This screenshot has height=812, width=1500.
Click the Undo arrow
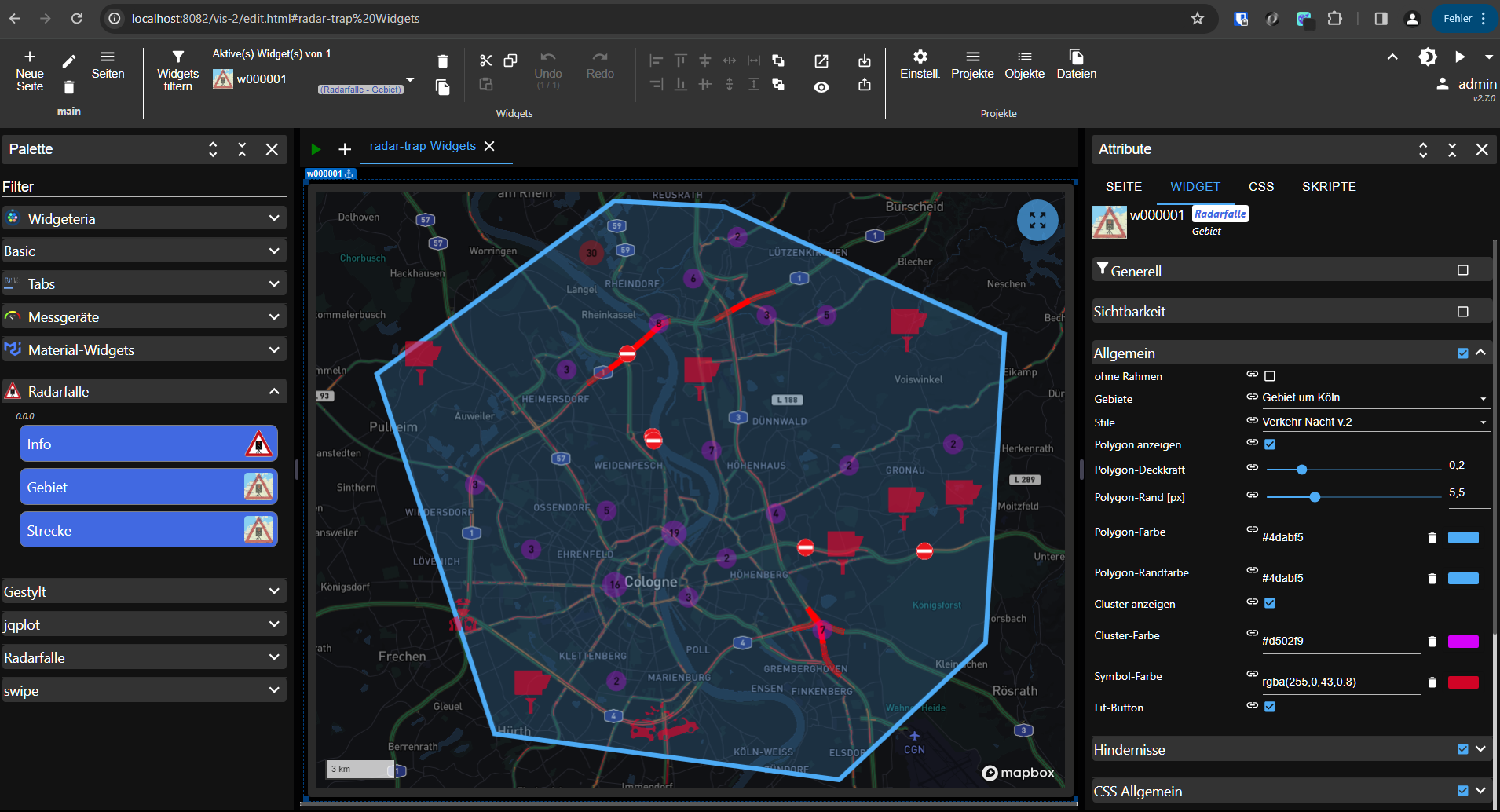pos(548,57)
